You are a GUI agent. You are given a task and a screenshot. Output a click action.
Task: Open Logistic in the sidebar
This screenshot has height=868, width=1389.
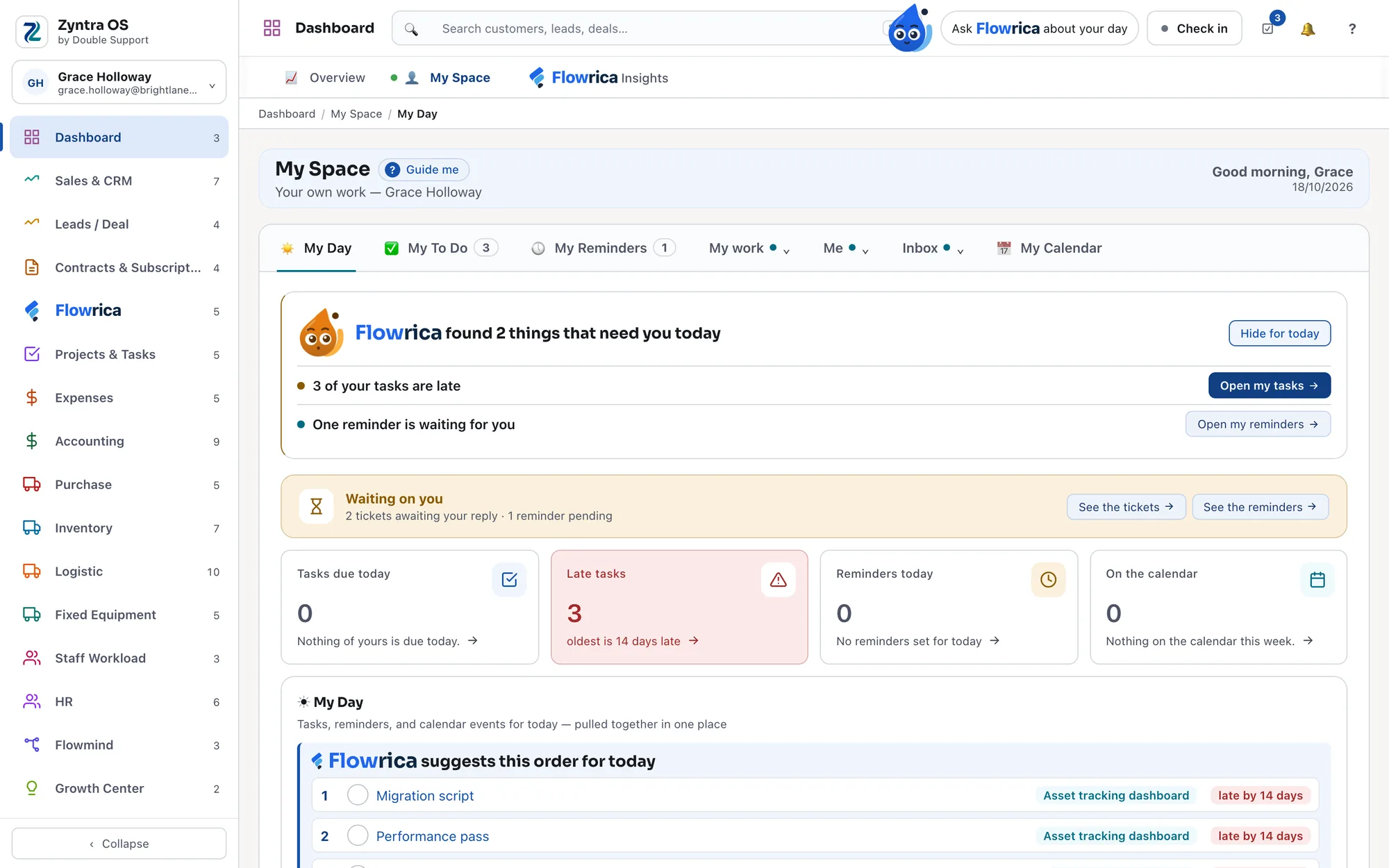[x=119, y=571]
